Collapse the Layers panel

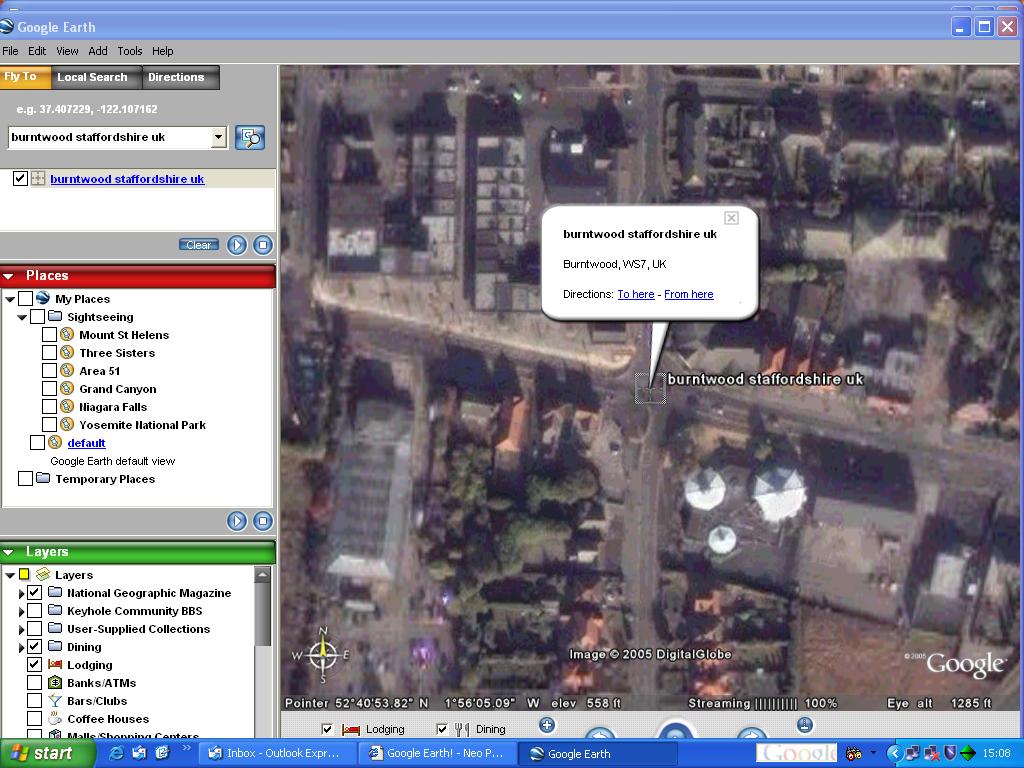[8, 552]
